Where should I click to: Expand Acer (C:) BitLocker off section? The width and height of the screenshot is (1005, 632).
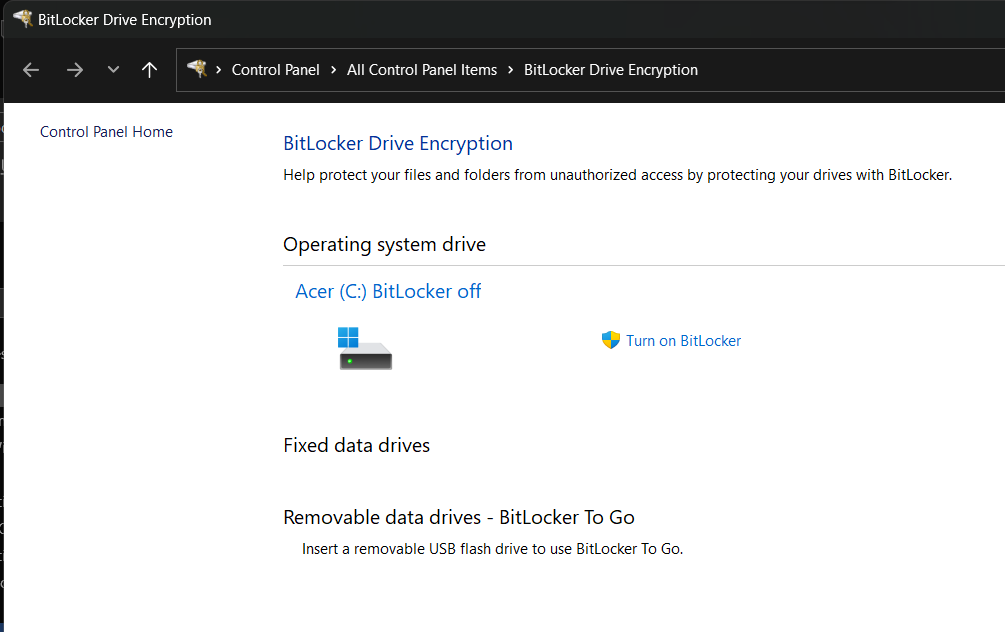(x=388, y=292)
